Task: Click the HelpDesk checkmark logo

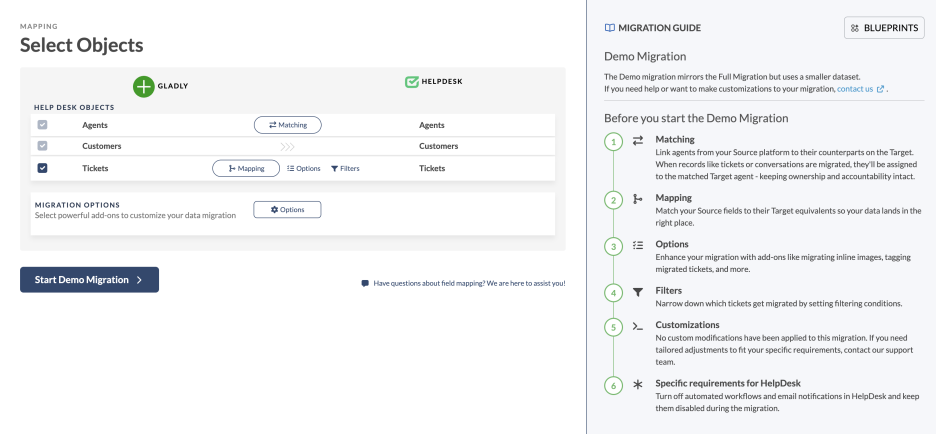Action: (411, 82)
